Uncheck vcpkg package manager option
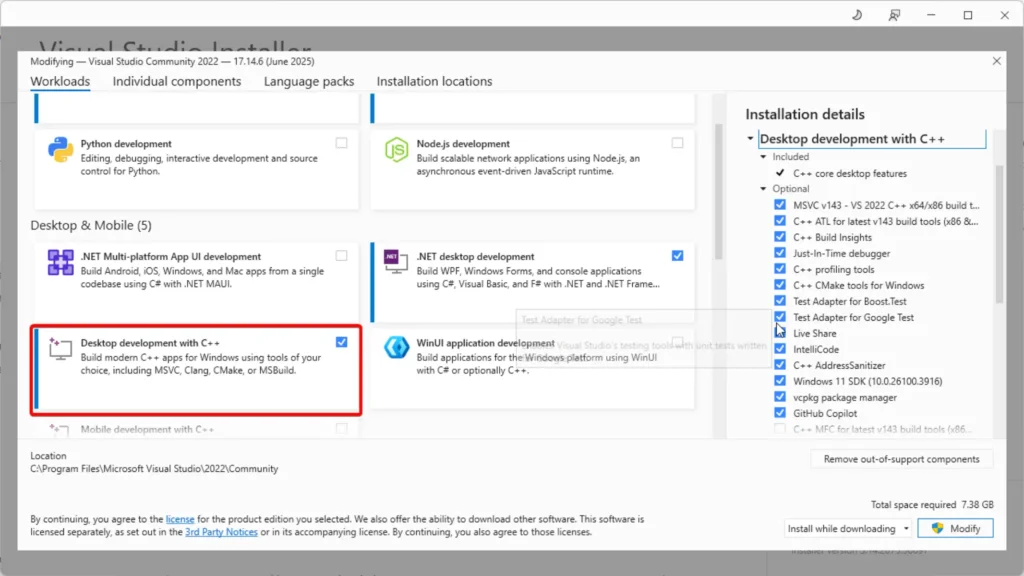Image resolution: width=1024 pixels, height=576 pixels. (x=780, y=396)
